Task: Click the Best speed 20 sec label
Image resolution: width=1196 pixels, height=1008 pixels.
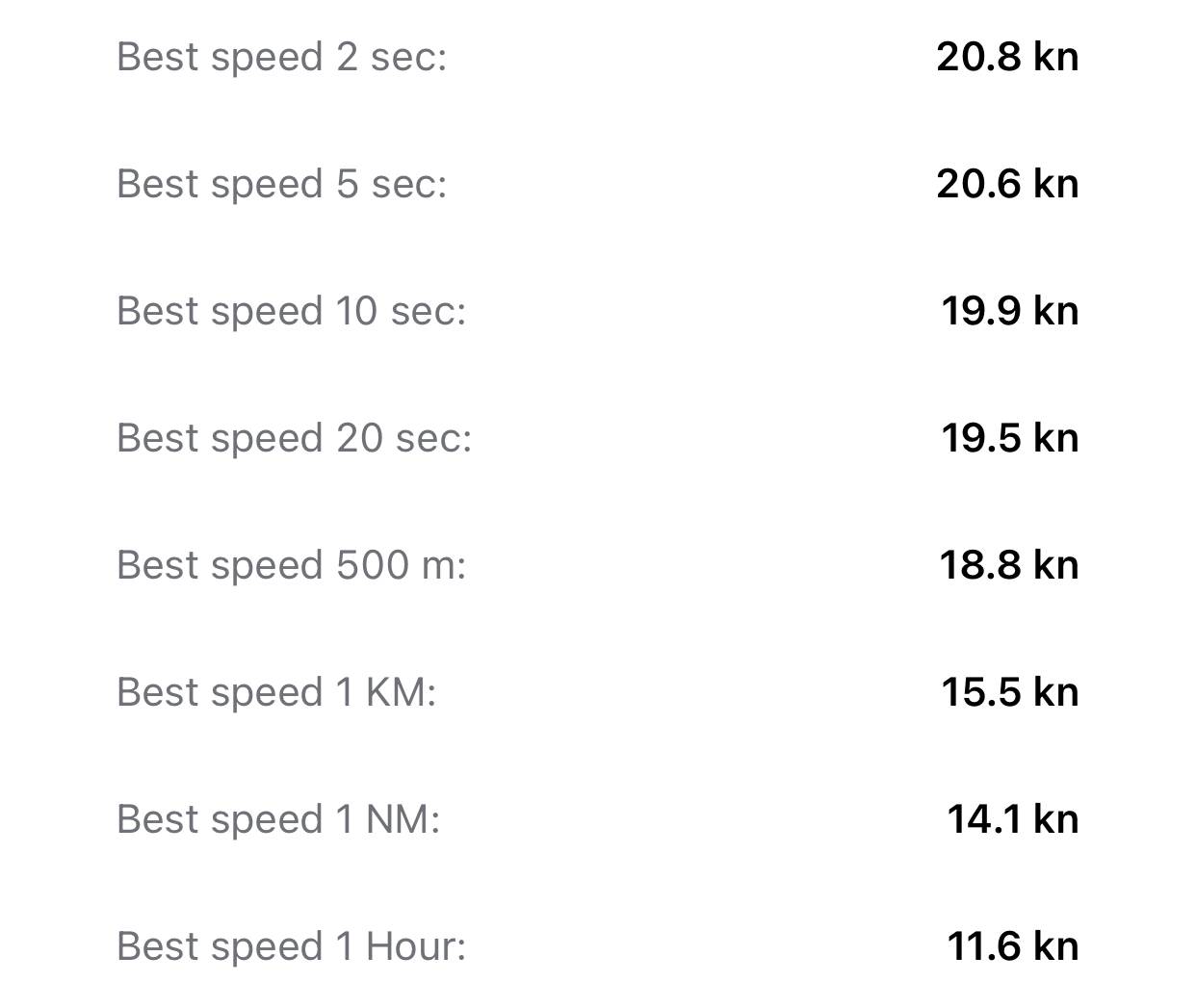Action: pos(294,439)
